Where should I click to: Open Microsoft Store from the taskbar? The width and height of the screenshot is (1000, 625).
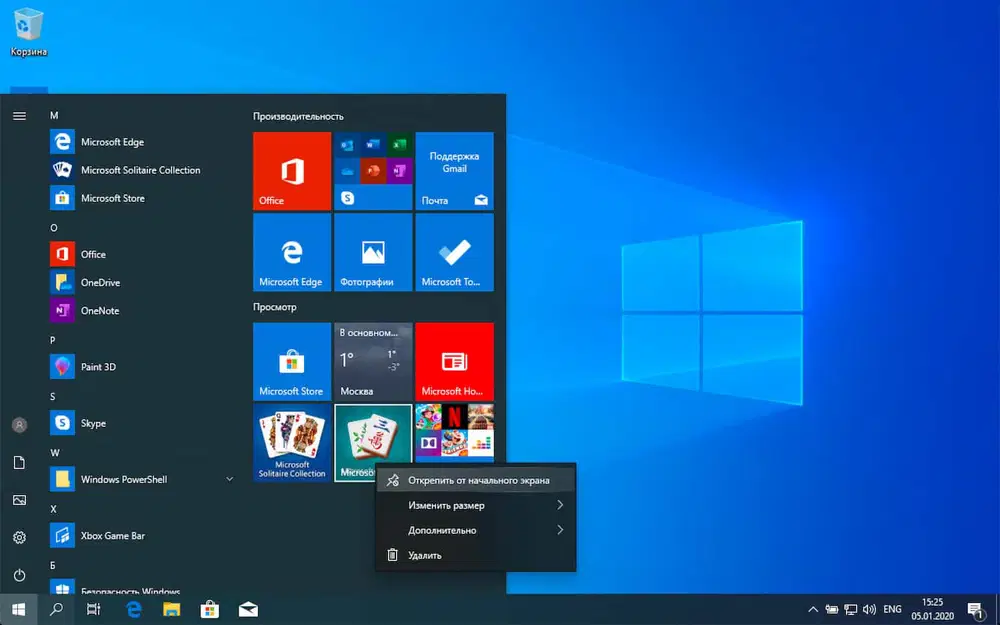click(209, 608)
